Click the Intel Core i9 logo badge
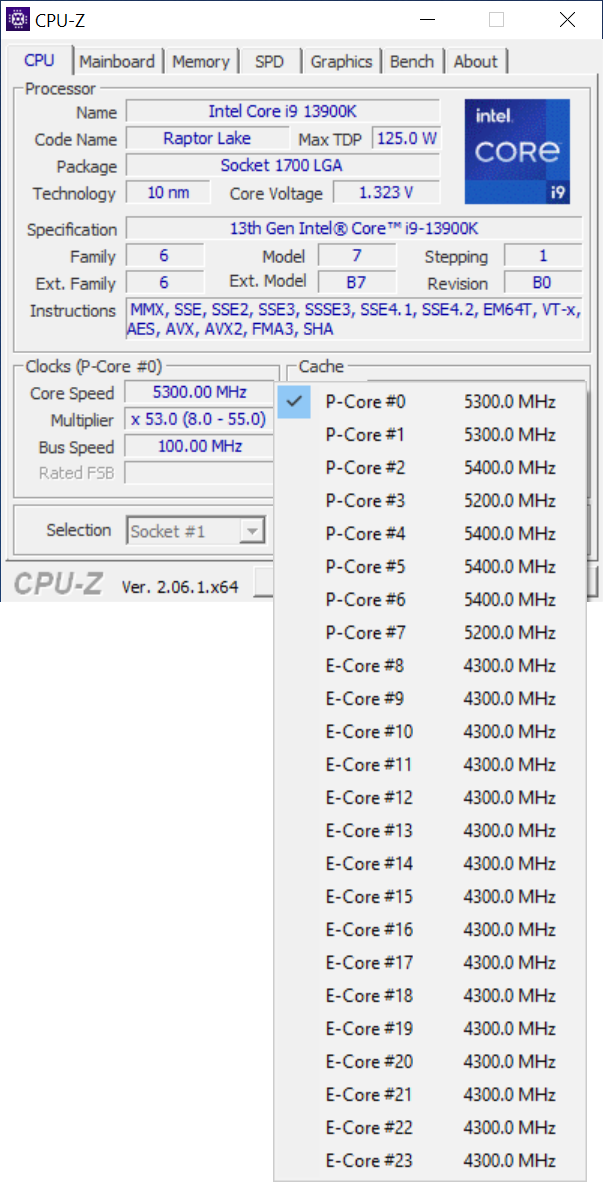603x1182 pixels. [518, 152]
